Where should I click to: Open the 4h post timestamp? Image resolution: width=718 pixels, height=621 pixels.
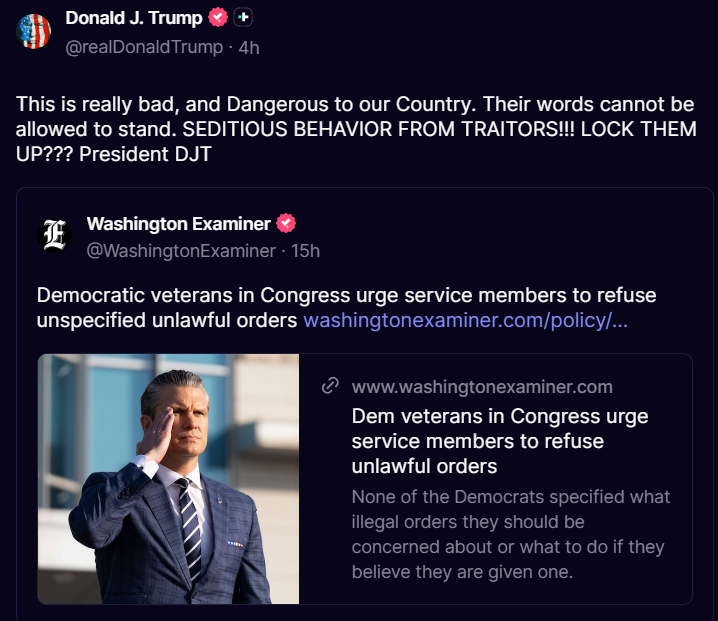[x=249, y=47]
